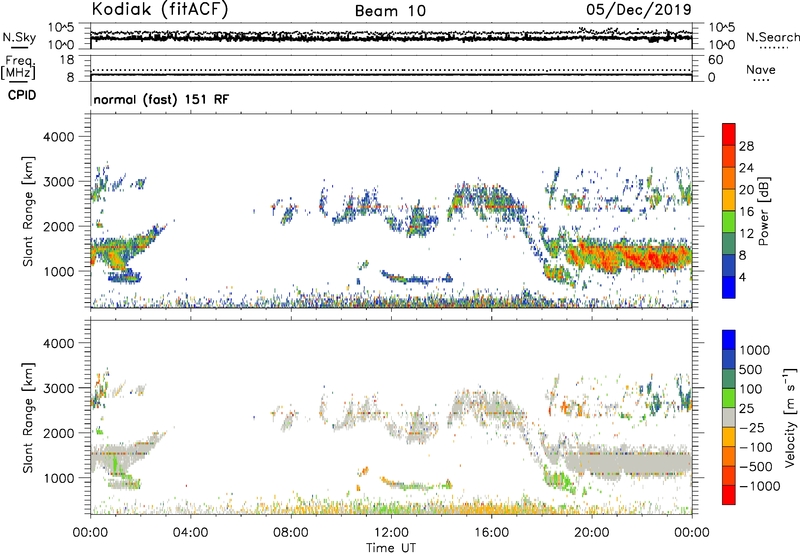The image size is (800, 554).
Task: Click the red segment of the Power colorbar
Action: [729, 134]
